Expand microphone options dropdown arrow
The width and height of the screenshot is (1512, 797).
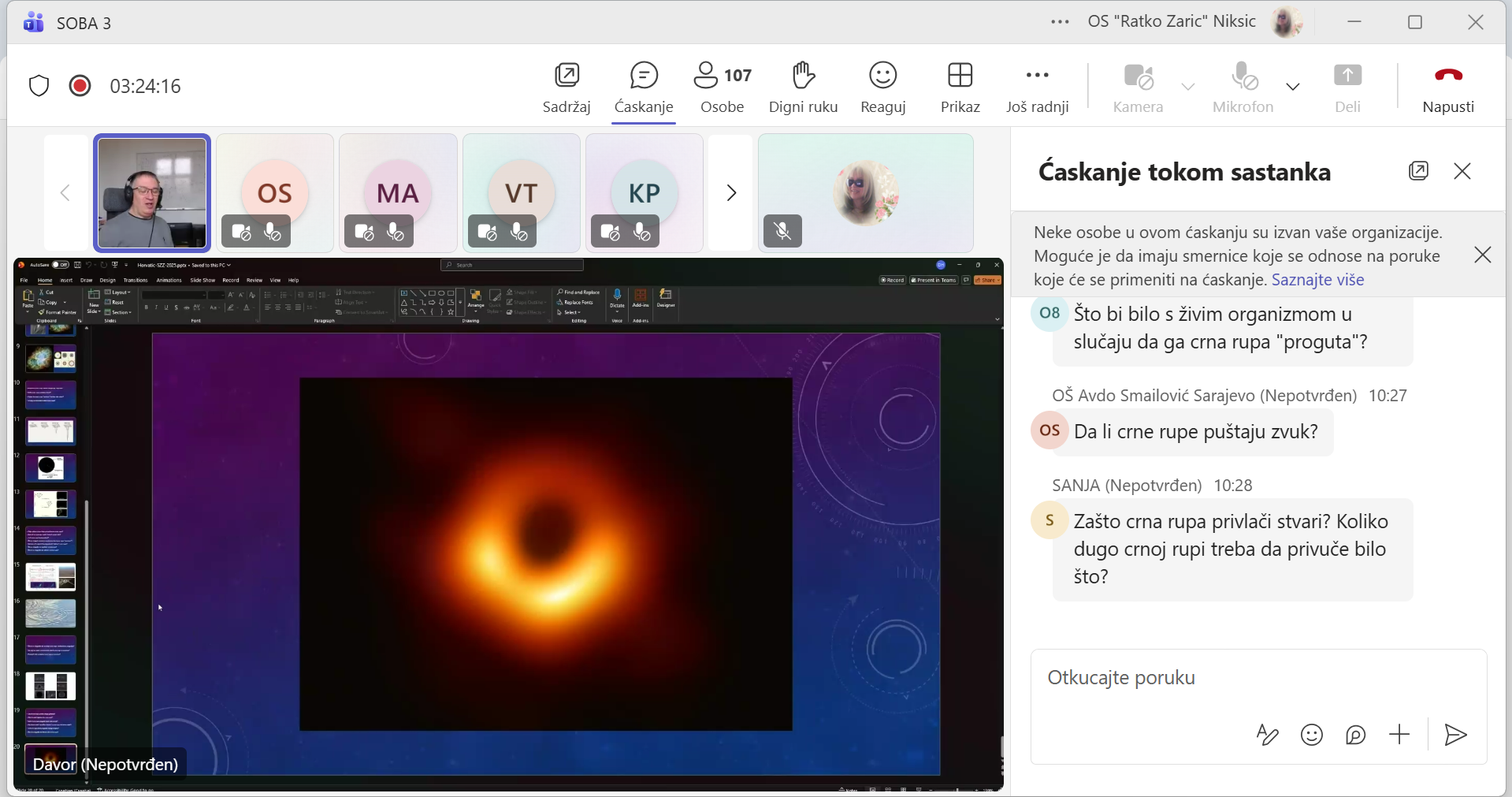click(1293, 86)
